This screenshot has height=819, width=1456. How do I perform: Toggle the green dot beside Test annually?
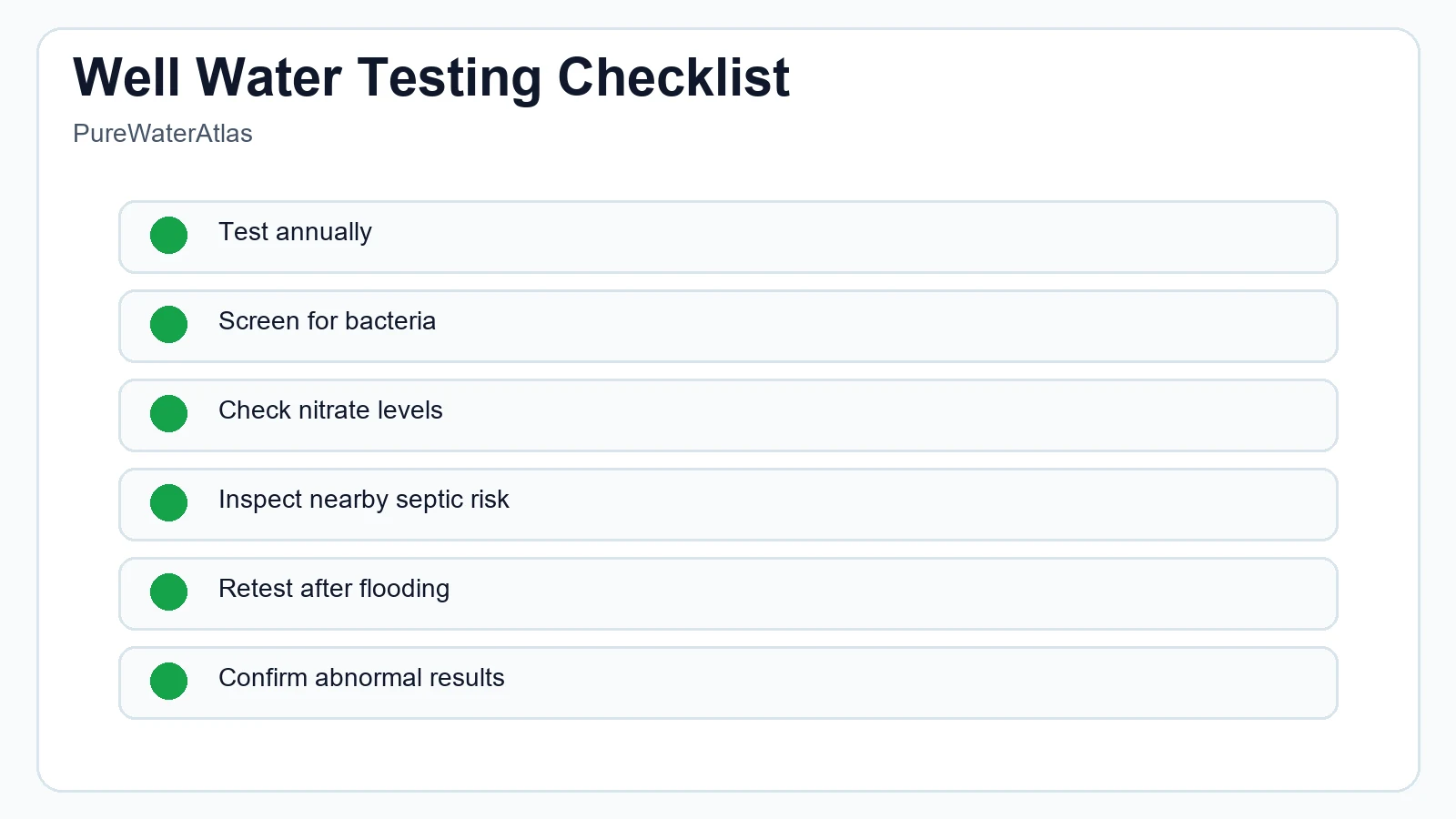(x=168, y=236)
